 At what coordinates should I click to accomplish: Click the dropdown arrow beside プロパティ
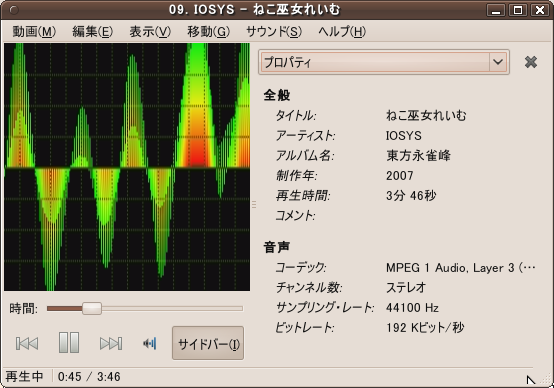[x=498, y=62]
